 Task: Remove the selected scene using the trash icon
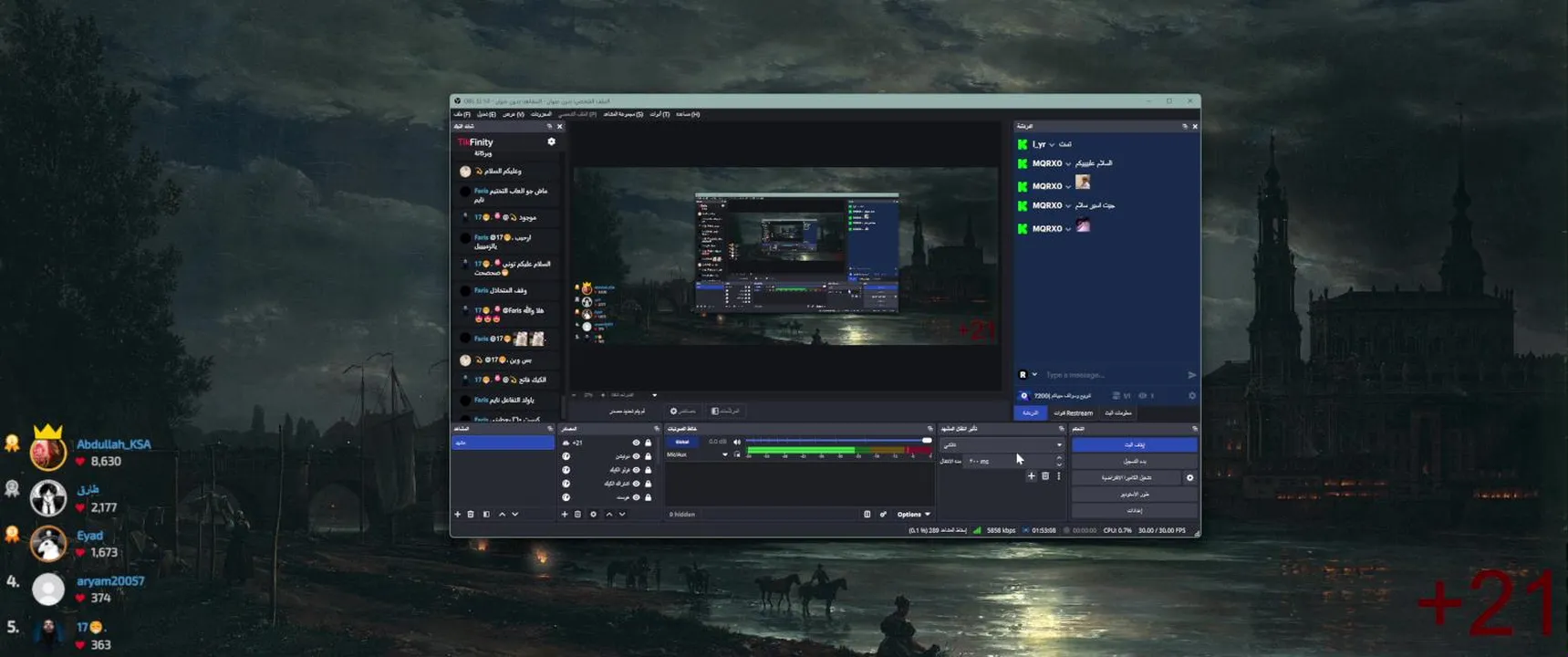(472, 515)
